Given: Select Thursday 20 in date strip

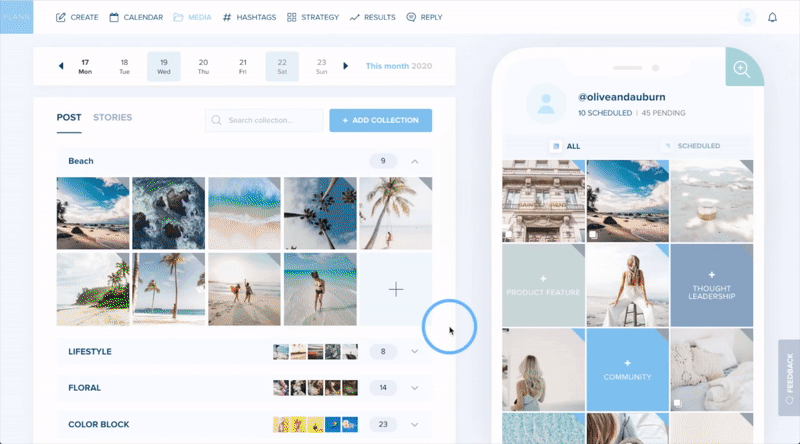Looking at the screenshot, I should click(203, 66).
